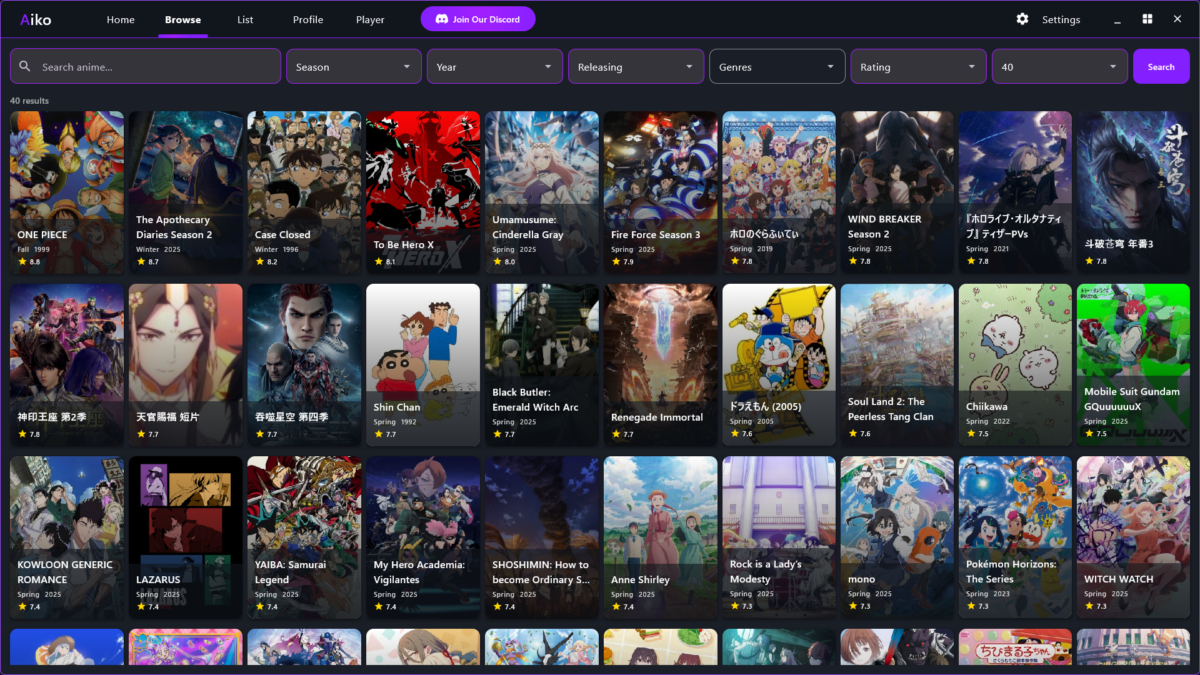Image resolution: width=1200 pixels, height=675 pixels.
Task: Click the Chiikawa card
Action: click(1016, 365)
